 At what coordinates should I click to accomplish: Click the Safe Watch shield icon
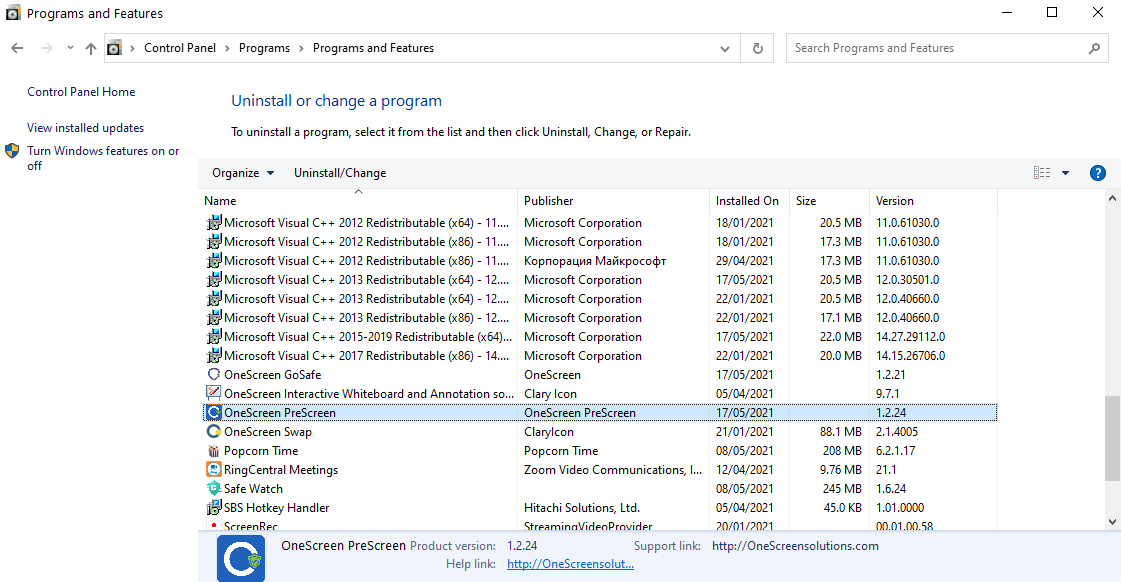213,489
